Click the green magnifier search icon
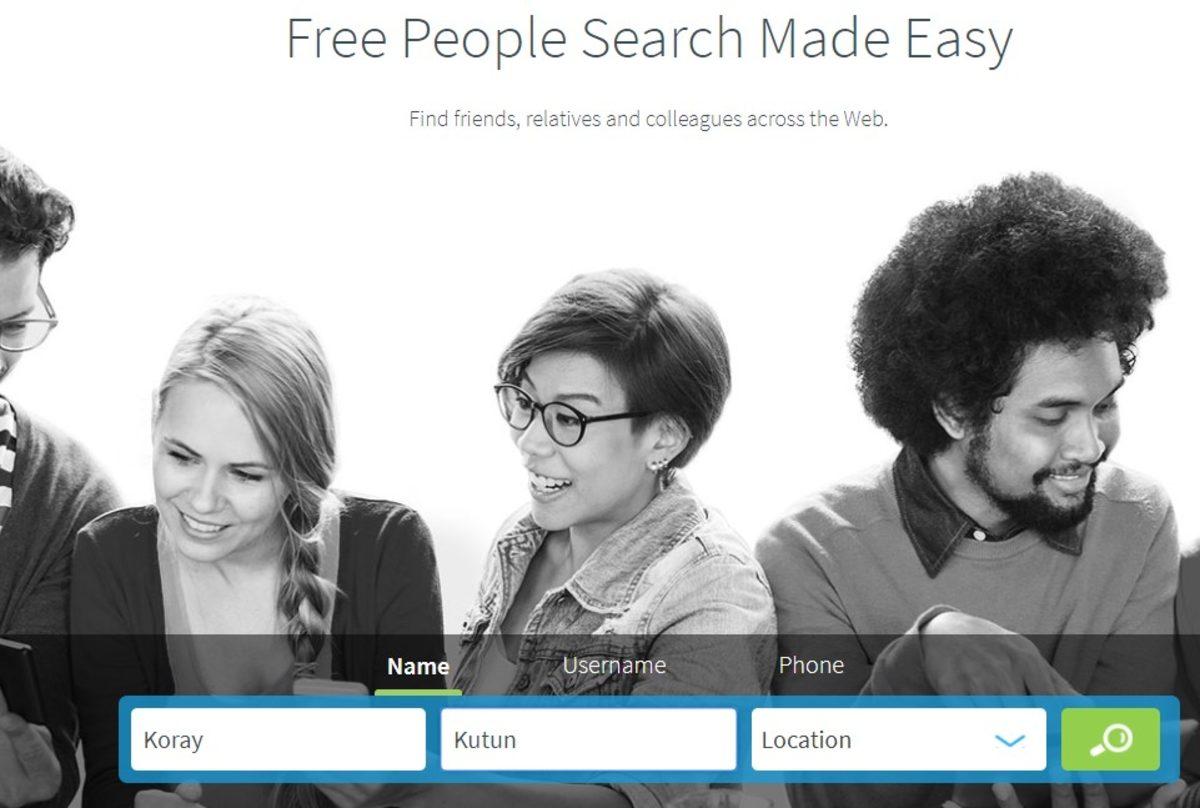Viewport: 1200px width, 808px height. pos(1110,740)
